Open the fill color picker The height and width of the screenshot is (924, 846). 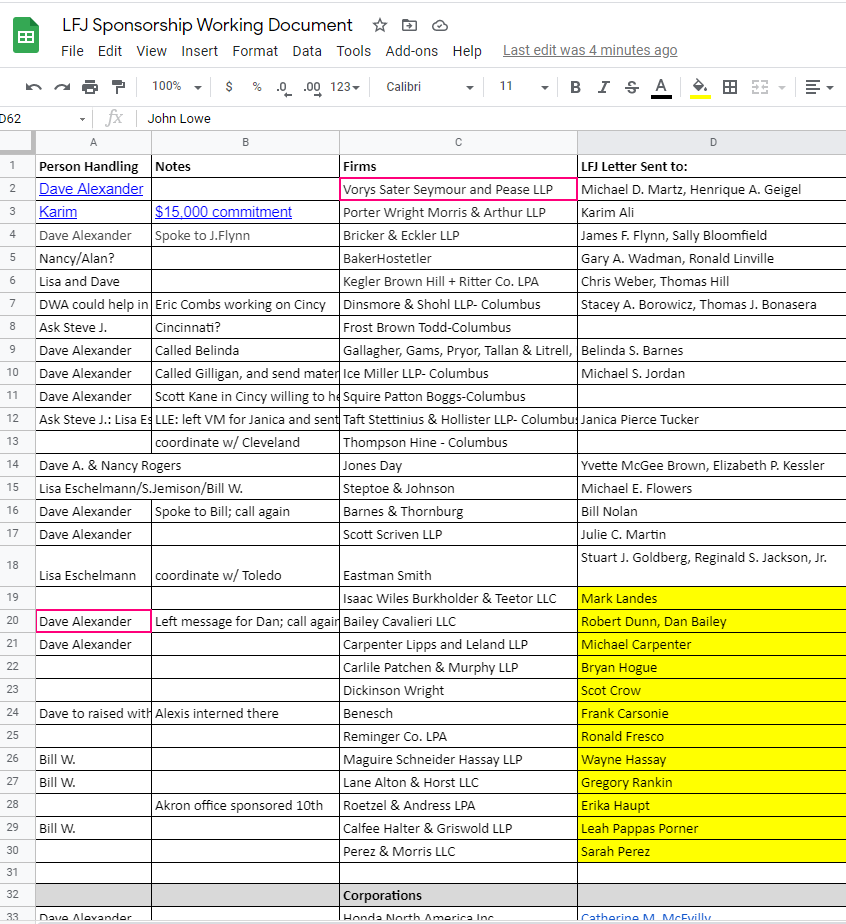tap(700, 88)
